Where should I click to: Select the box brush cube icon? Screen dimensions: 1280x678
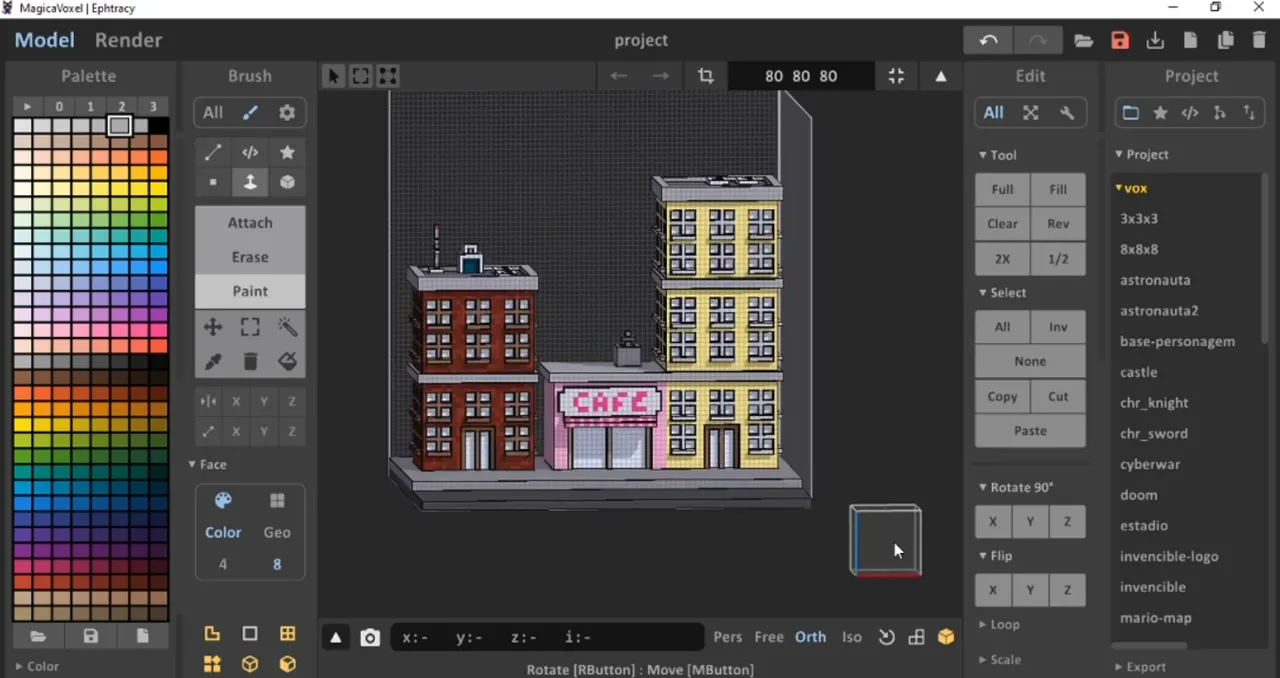point(287,182)
